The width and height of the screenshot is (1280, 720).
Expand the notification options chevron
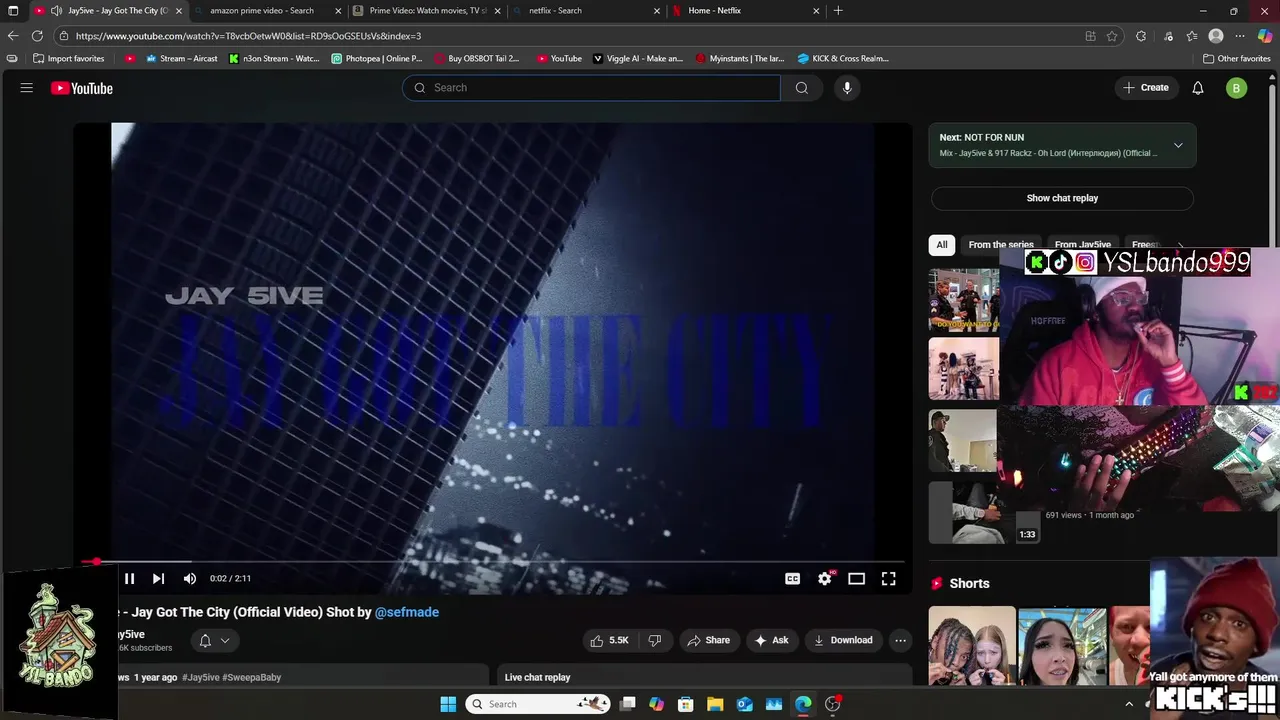pyautogui.click(x=225, y=641)
